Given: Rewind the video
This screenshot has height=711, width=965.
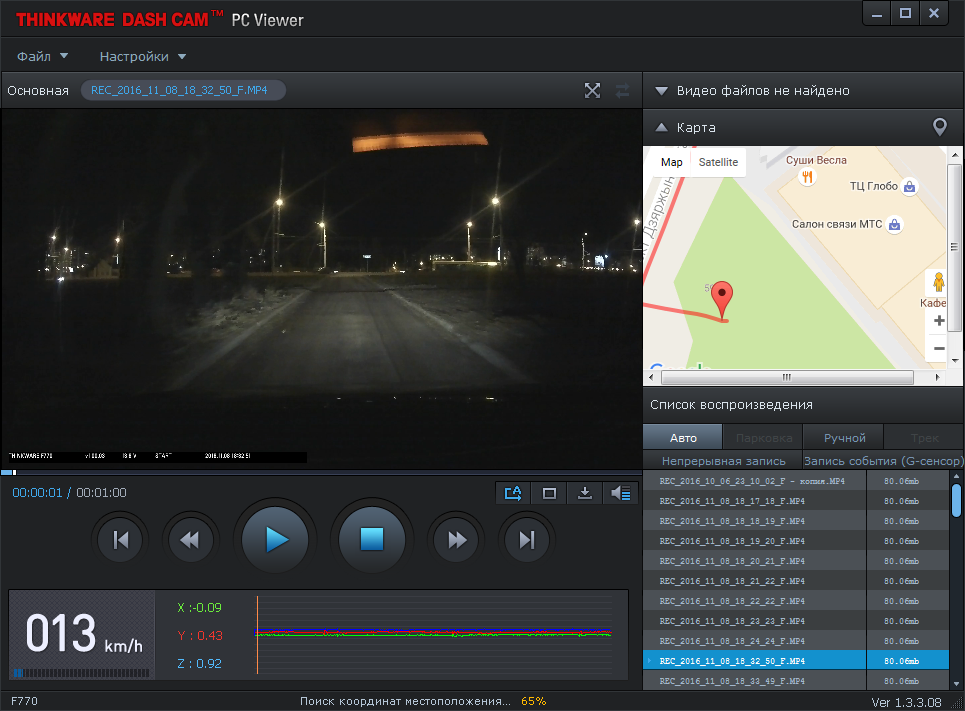Looking at the screenshot, I should coord(190,540).
